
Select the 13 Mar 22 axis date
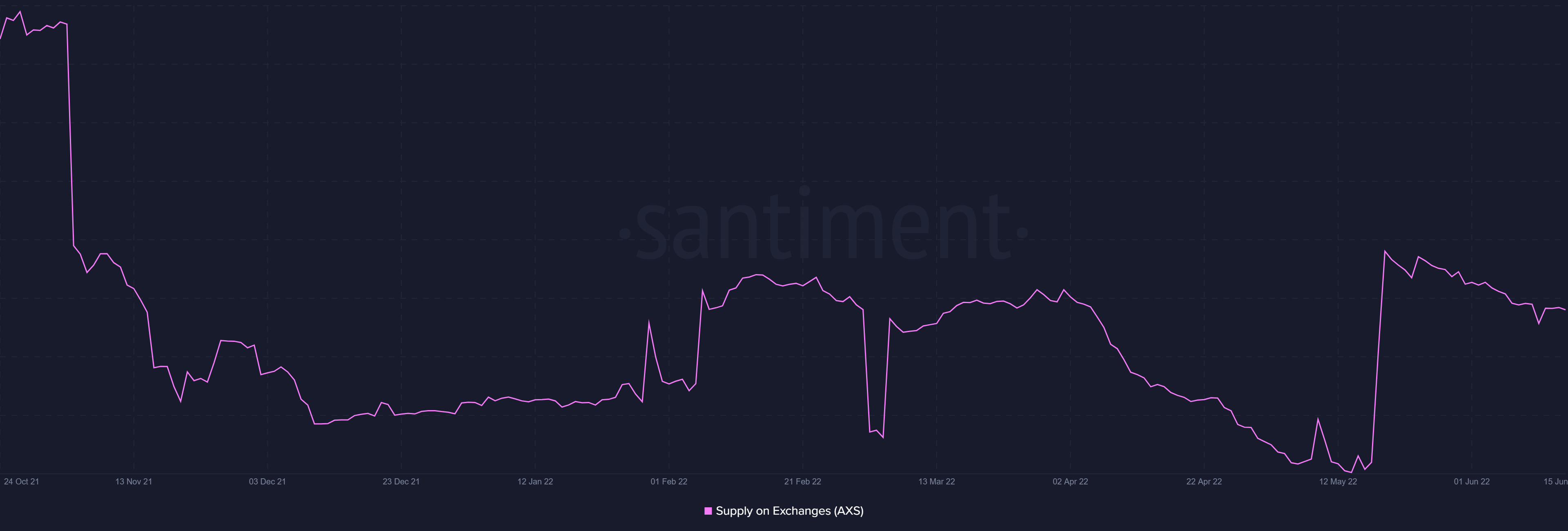936,482
